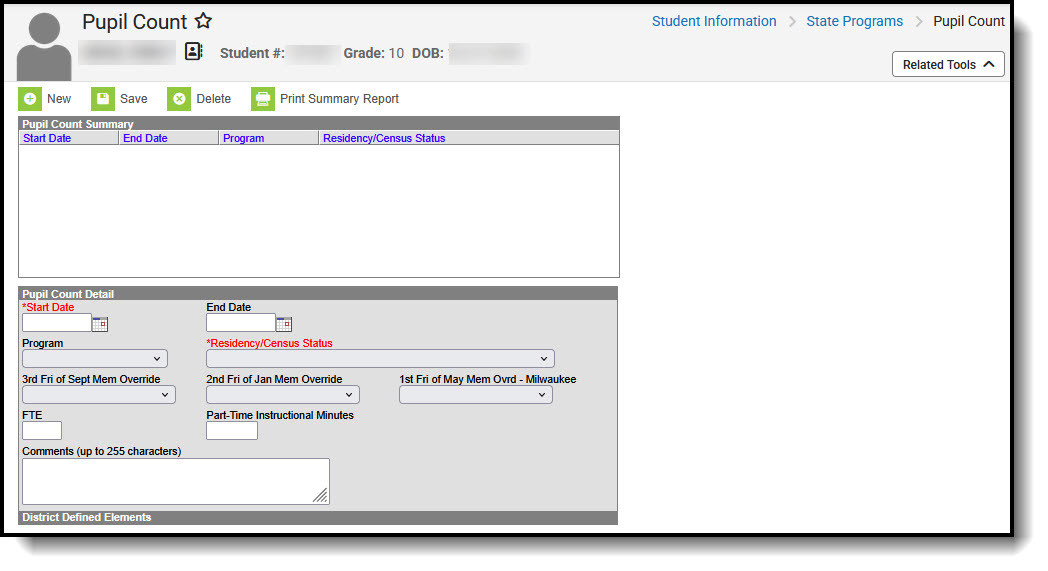Open the Start Date calendar picker
1048x571 pixels.
click(x=100, y=324)
